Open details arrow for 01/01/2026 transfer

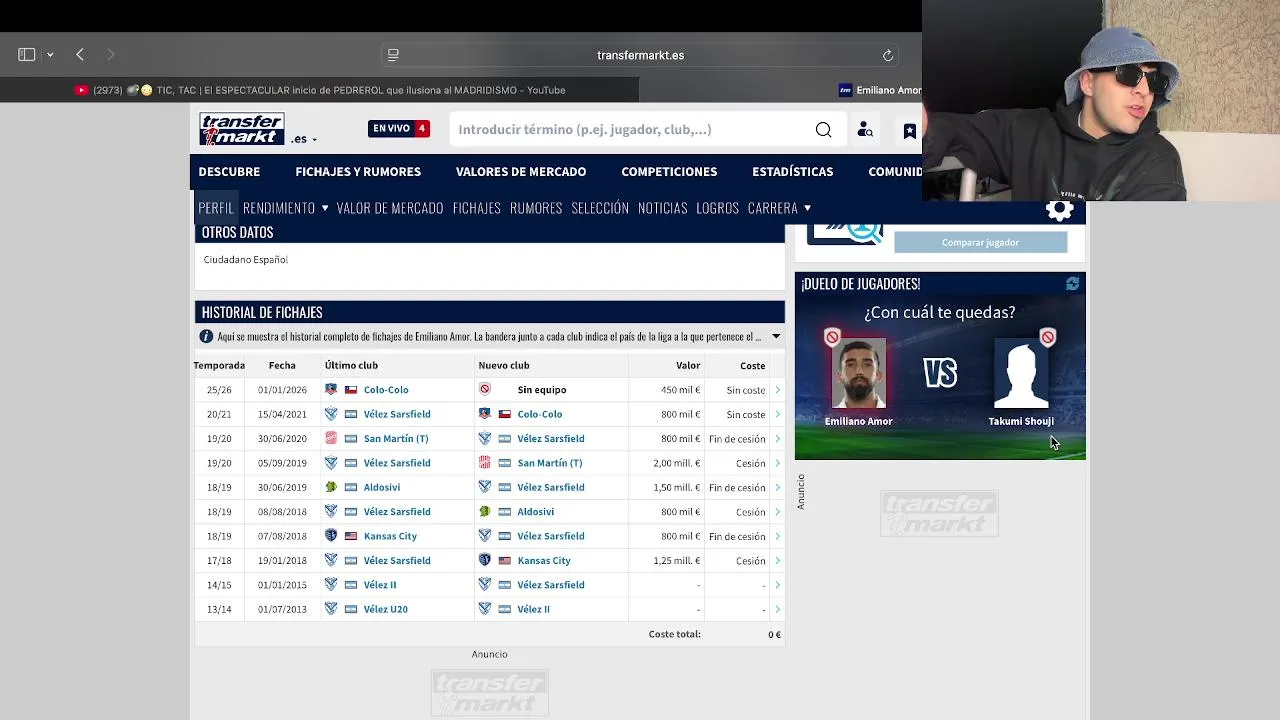click(777, 390)
